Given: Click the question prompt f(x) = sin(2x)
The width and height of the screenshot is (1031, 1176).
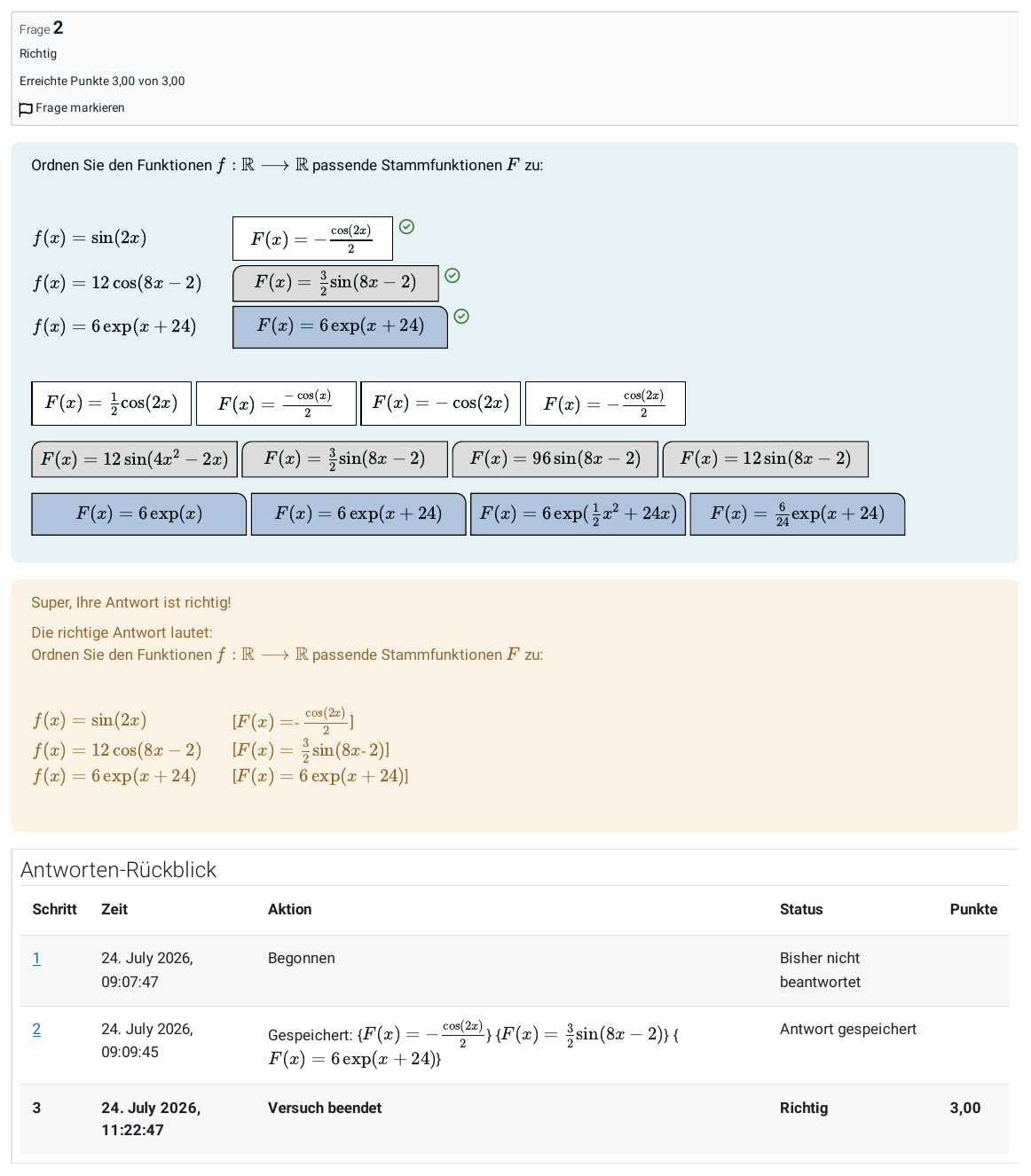Looking at the screenshot, I should (90, 238).
